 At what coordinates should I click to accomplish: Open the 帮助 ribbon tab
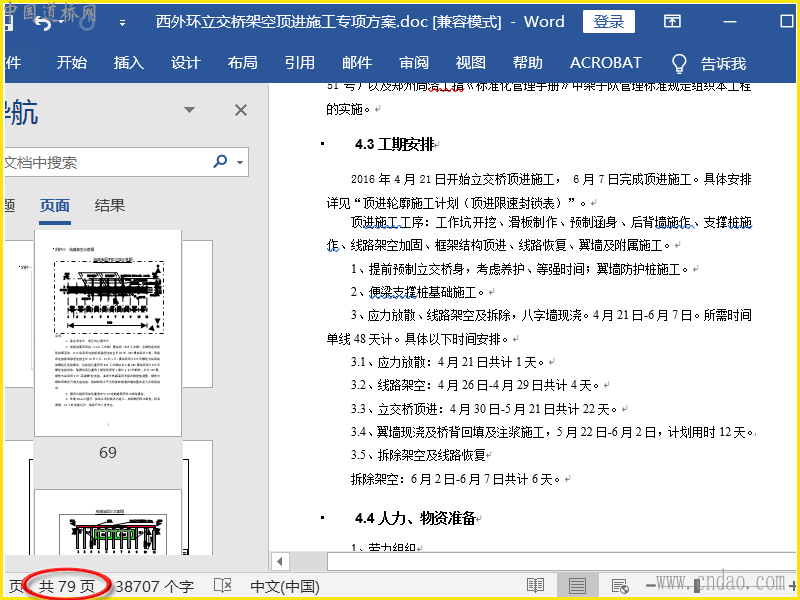click(x=528, y=63)
